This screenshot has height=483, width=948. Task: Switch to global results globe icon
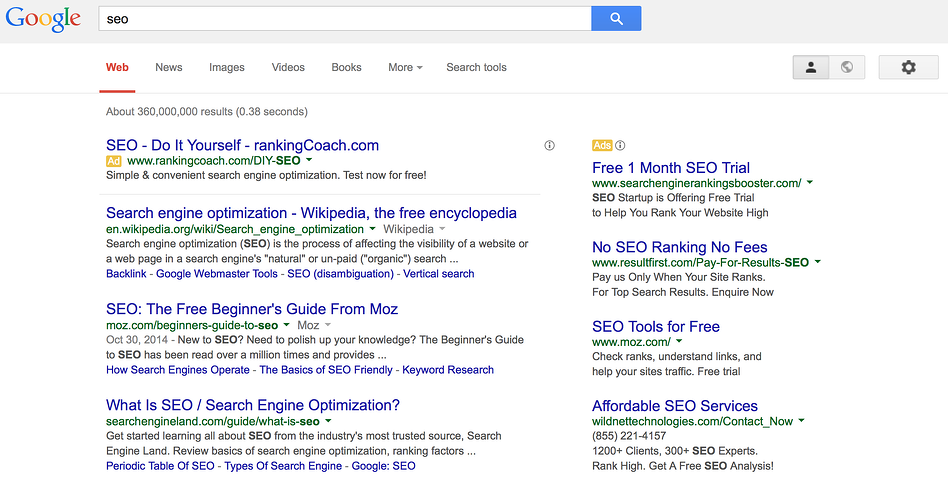pos(847,67)
